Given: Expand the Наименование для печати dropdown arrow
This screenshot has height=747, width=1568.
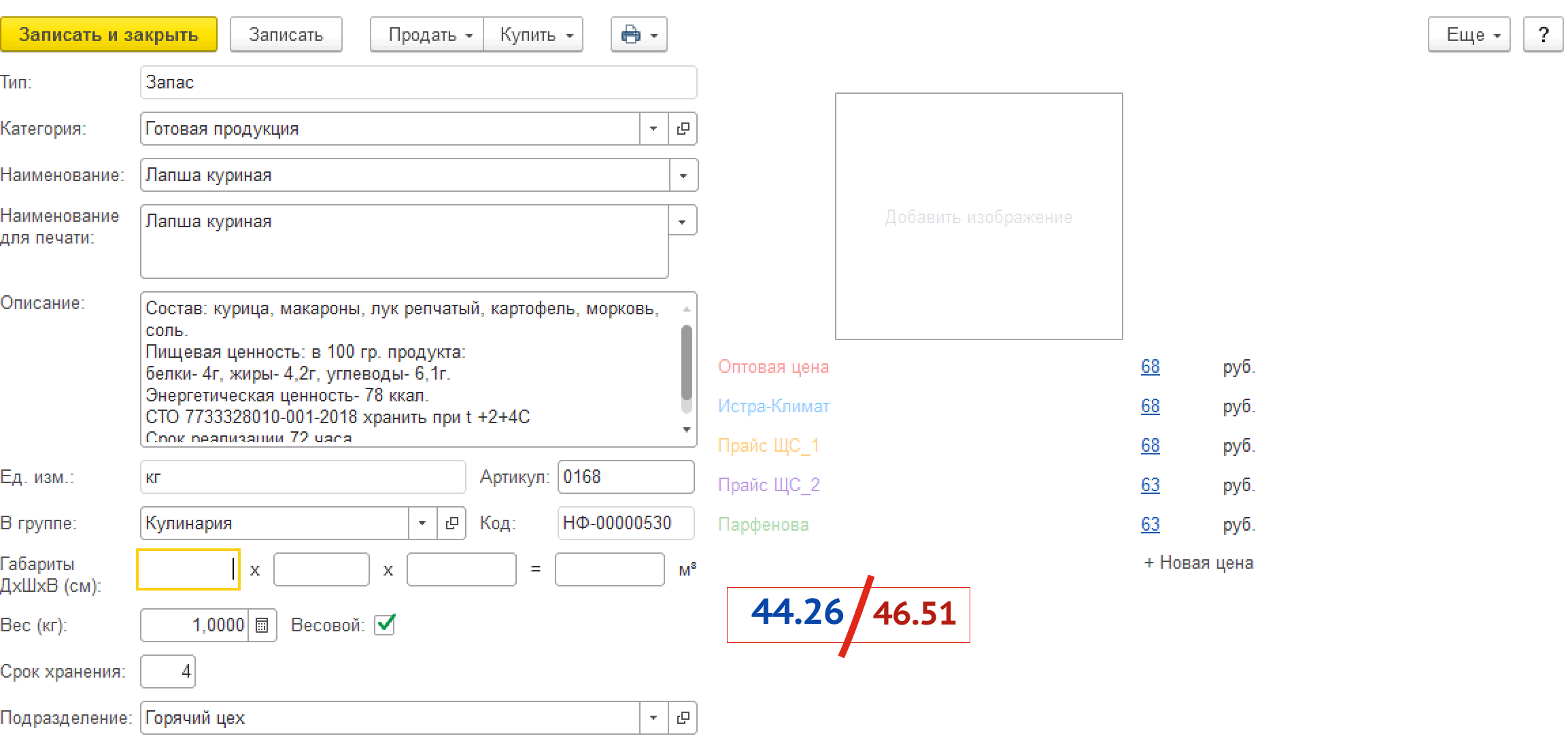Looking at the screenshot, I should pos(682,221).
